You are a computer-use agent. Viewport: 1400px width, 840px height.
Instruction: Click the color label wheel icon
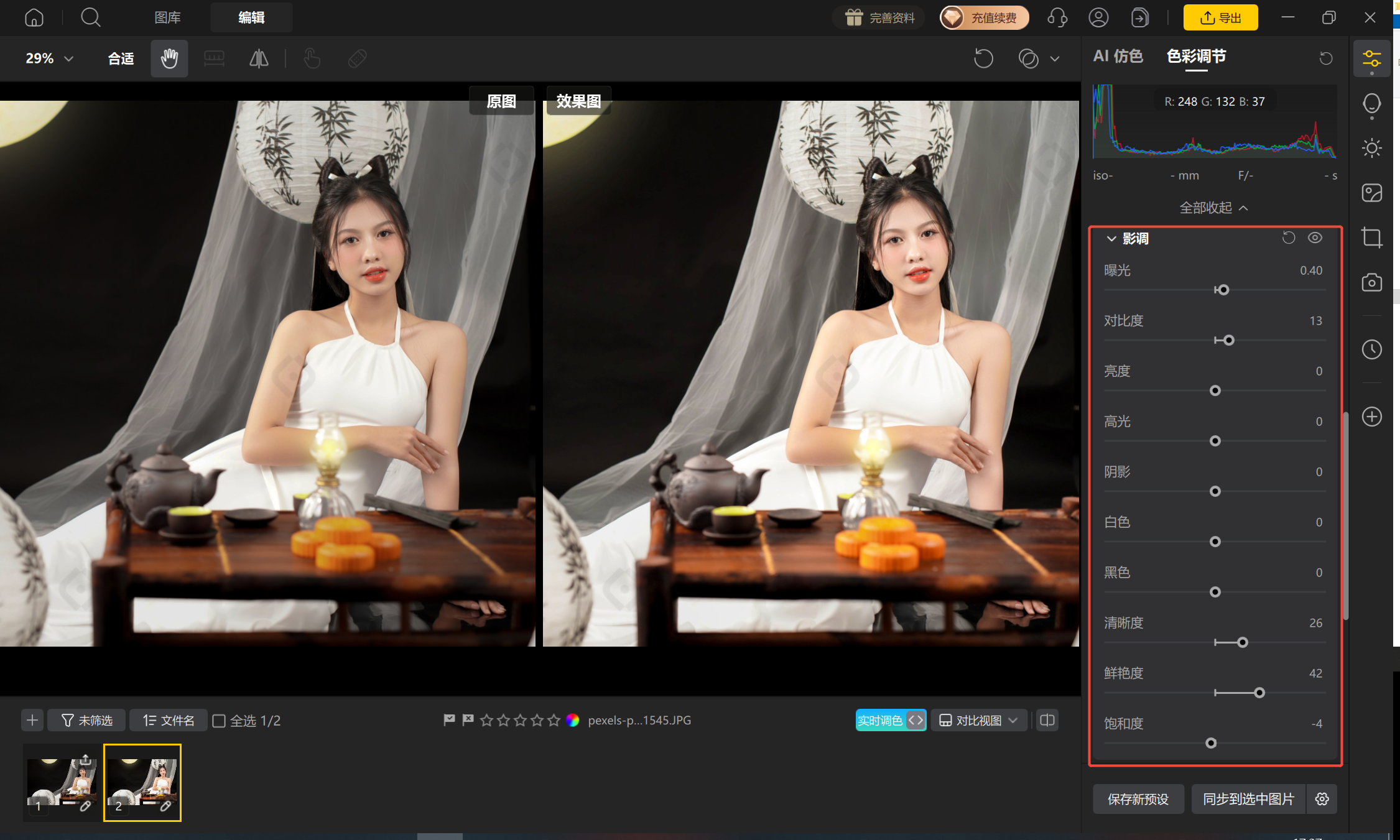(x=573, y=720)
